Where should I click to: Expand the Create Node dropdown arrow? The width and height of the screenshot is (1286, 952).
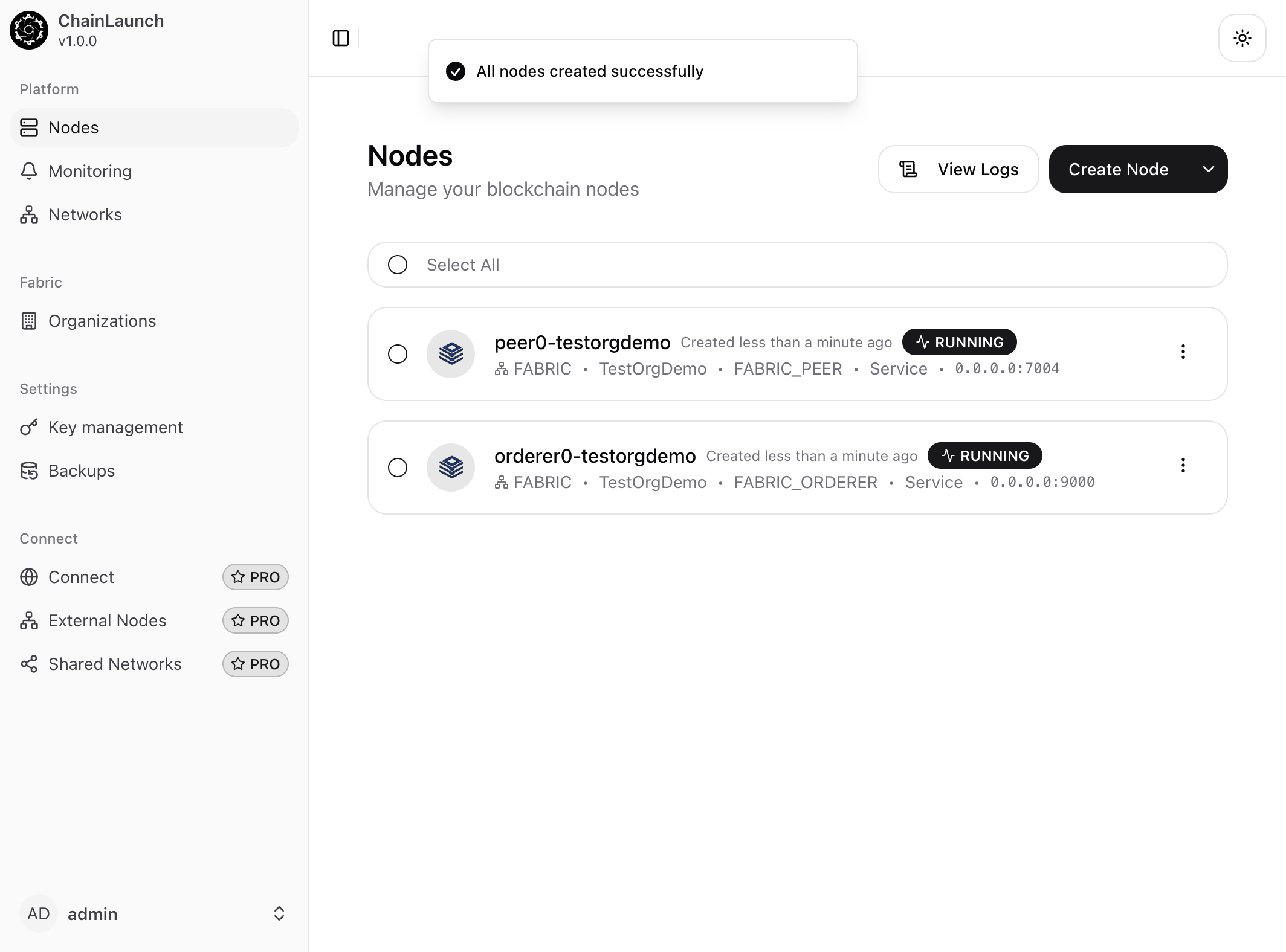(1209, 169)
